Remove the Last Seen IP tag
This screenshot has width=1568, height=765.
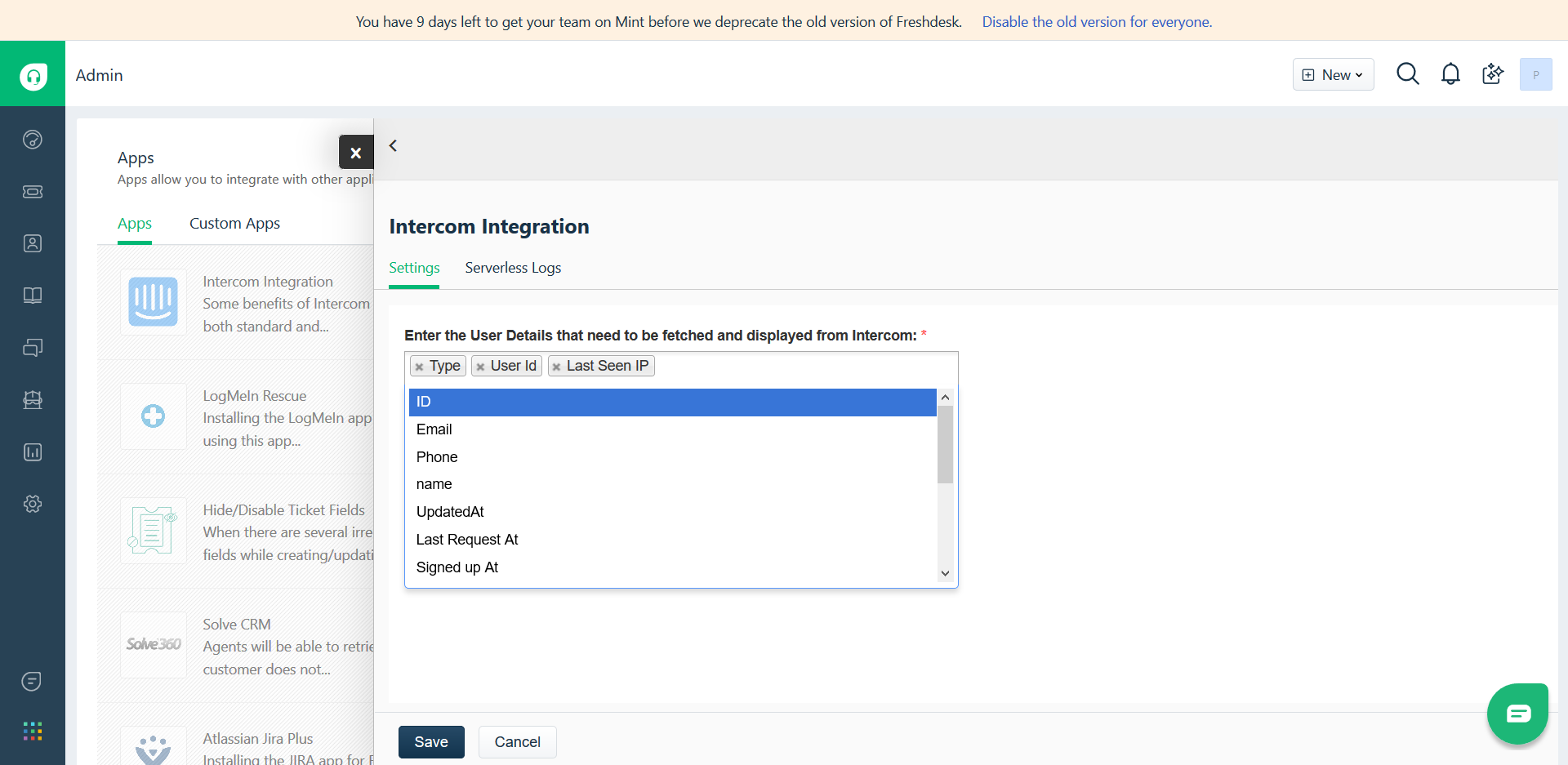(556, 367)
